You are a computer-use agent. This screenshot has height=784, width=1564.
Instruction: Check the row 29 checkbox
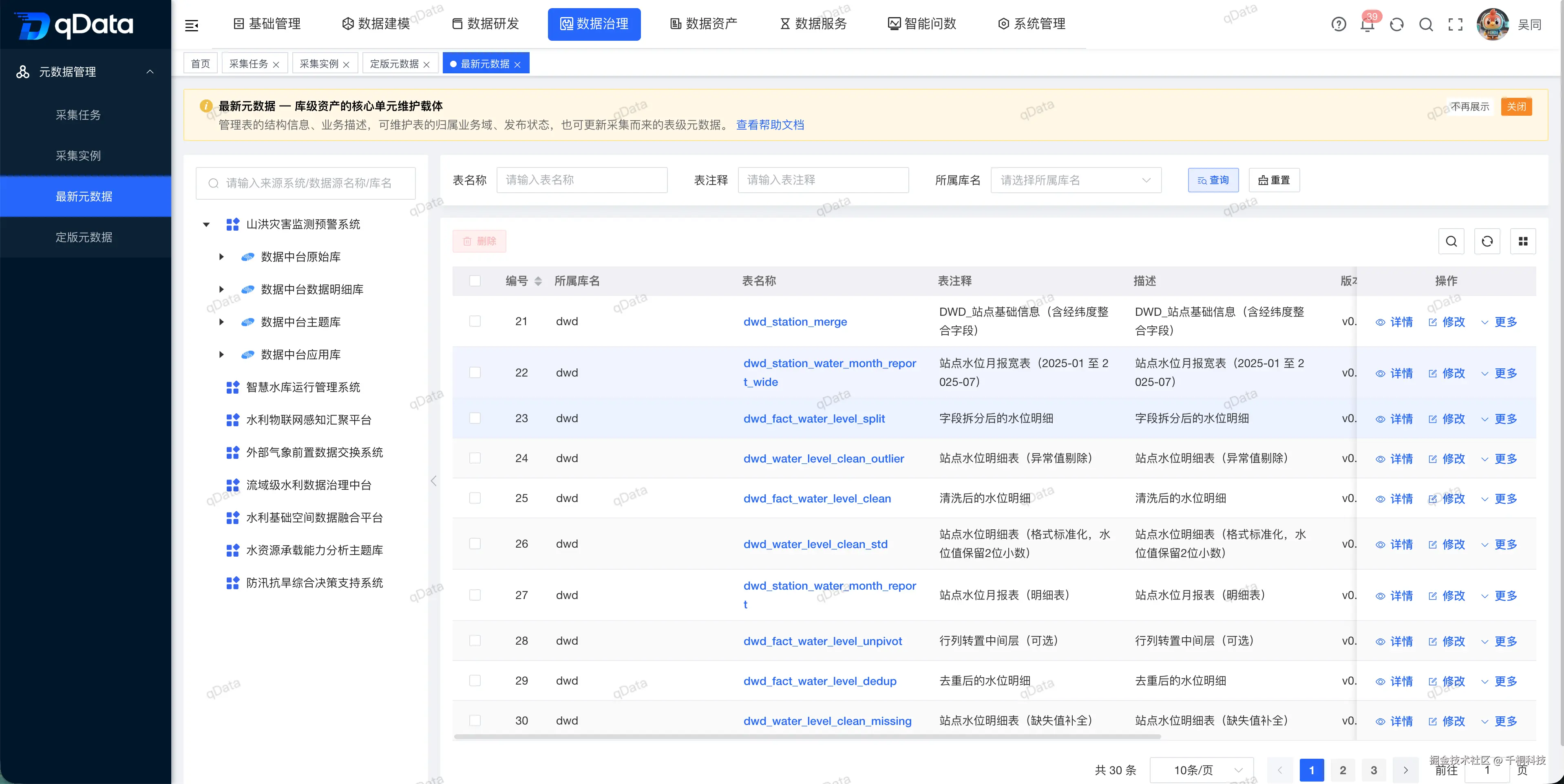[475, 681]
